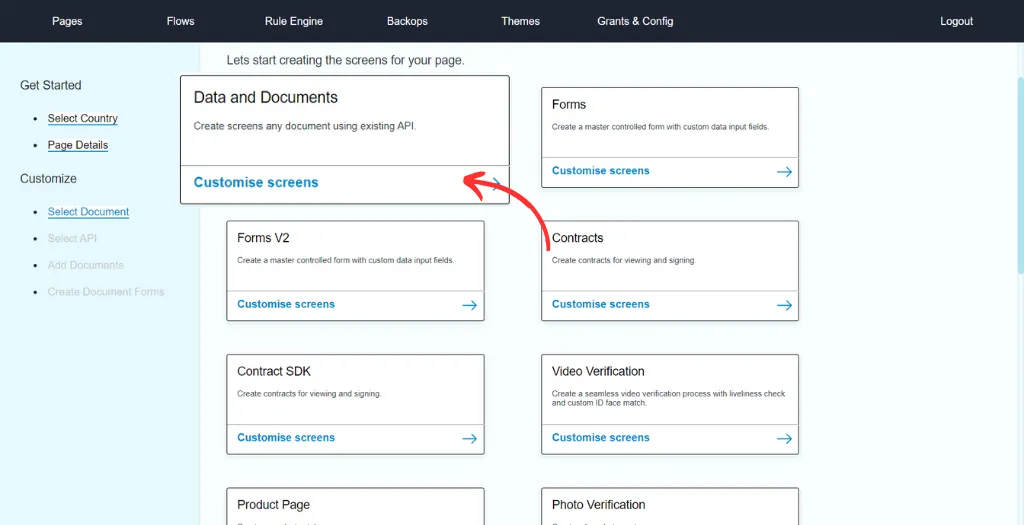Click 'Create contracts for viewing and signing' in Contracts card

(624, 260)
